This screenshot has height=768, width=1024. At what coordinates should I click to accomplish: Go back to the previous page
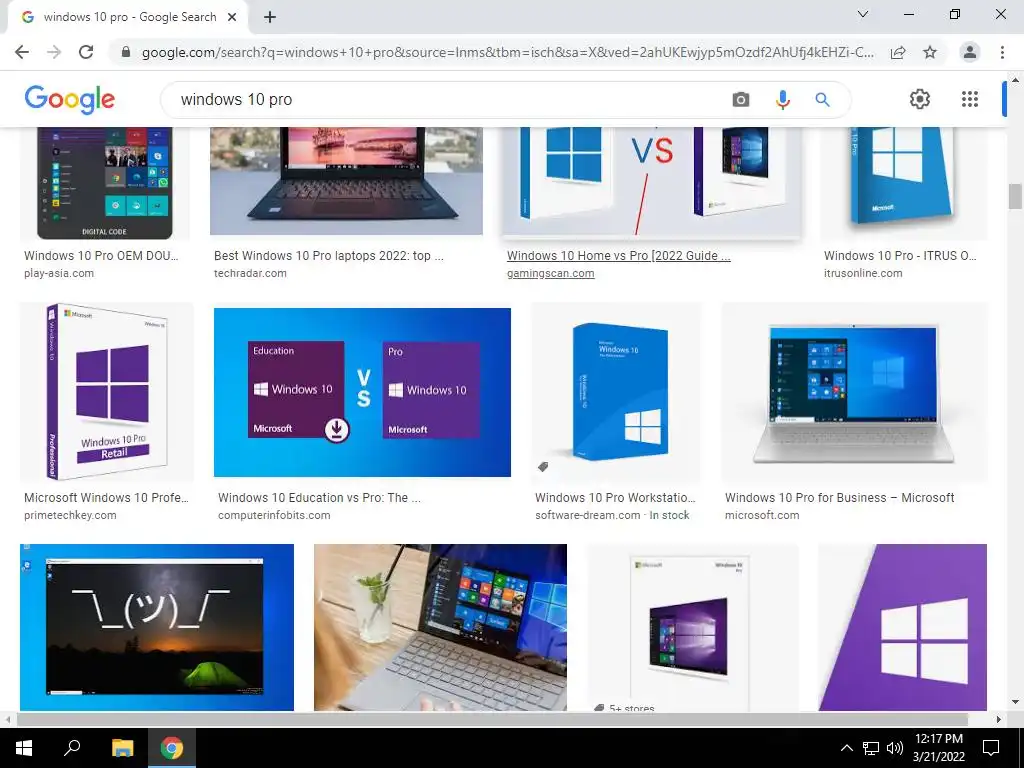click(22, 52)
